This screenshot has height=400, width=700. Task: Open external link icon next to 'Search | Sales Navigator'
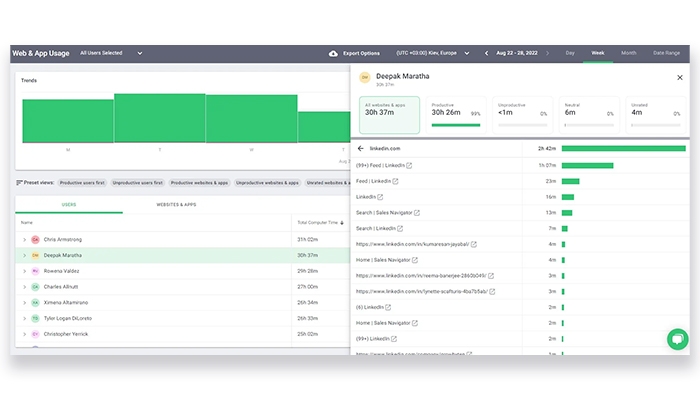click(417, 212)
